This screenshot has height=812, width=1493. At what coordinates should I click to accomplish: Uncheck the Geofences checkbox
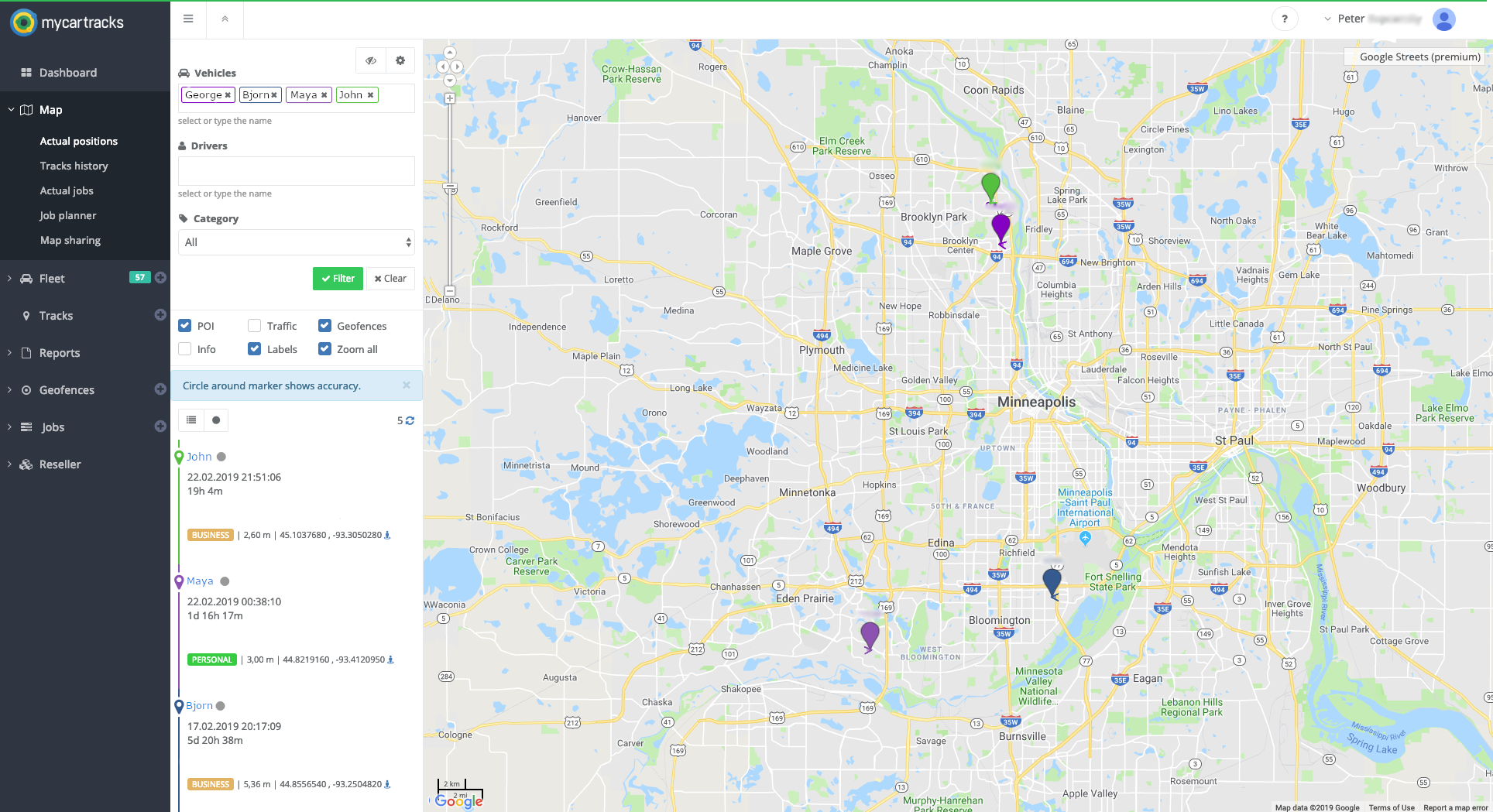click(x=325, y=326)
